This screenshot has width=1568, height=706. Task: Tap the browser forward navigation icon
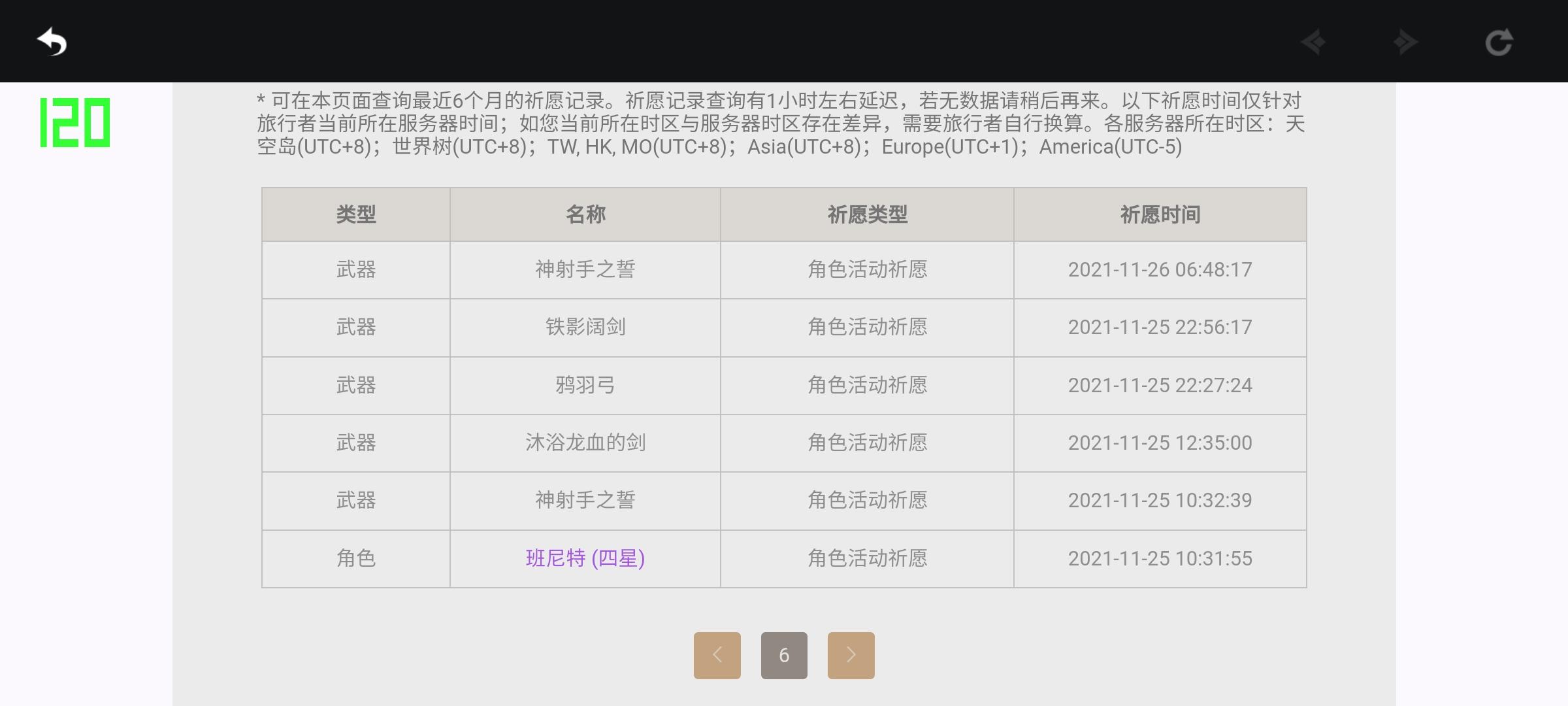pyautogui.click(x=1405, y=42)
